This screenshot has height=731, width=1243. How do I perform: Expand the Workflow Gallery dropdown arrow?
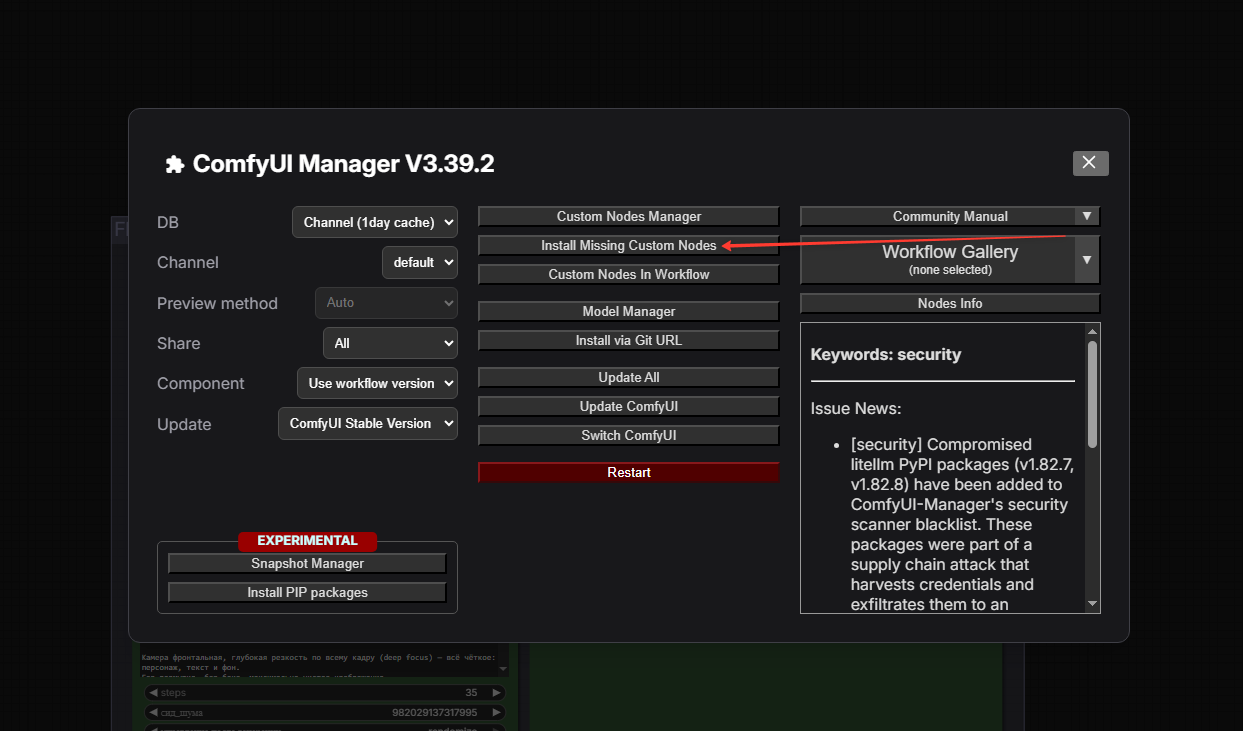(x=1087, y=260)
